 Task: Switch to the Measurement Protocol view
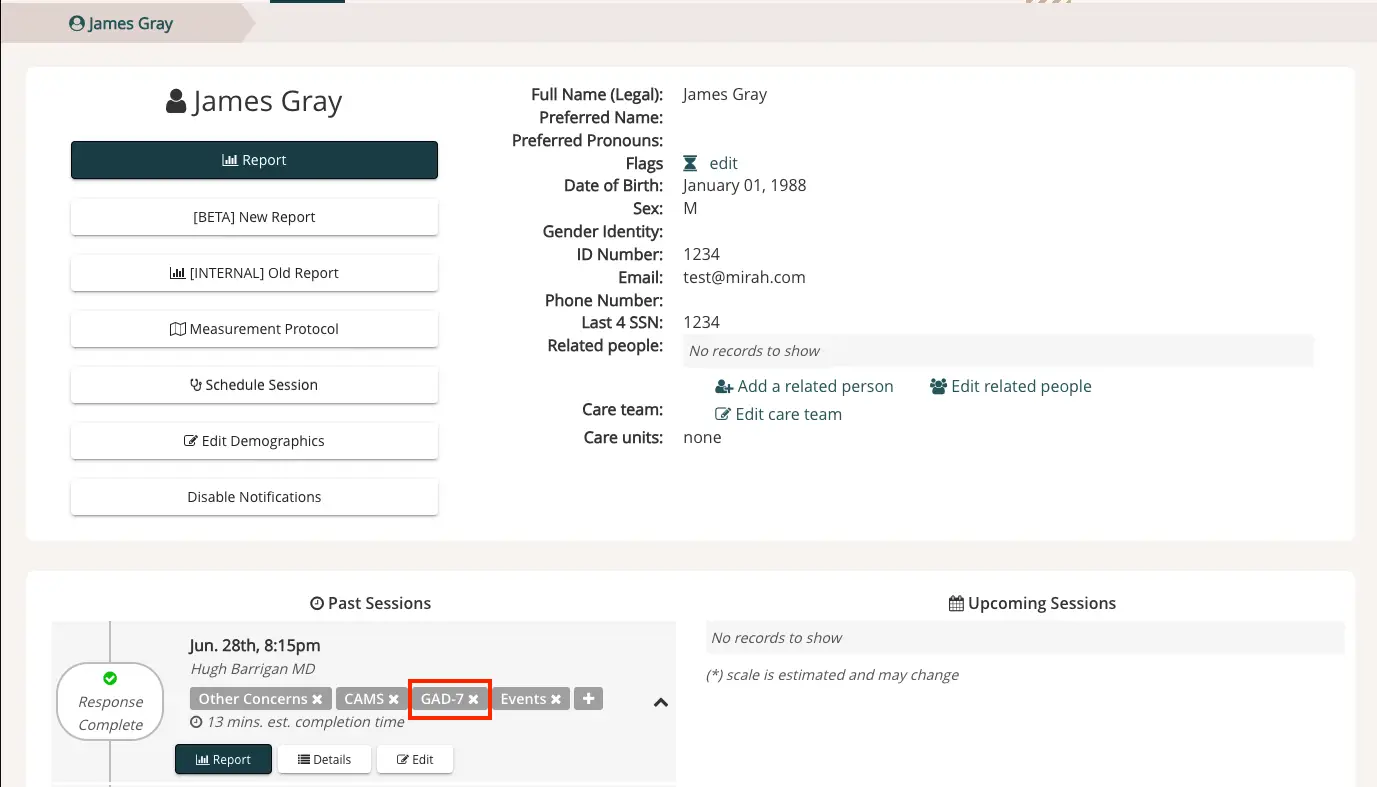pyautogui.click(x=254, y=328)
